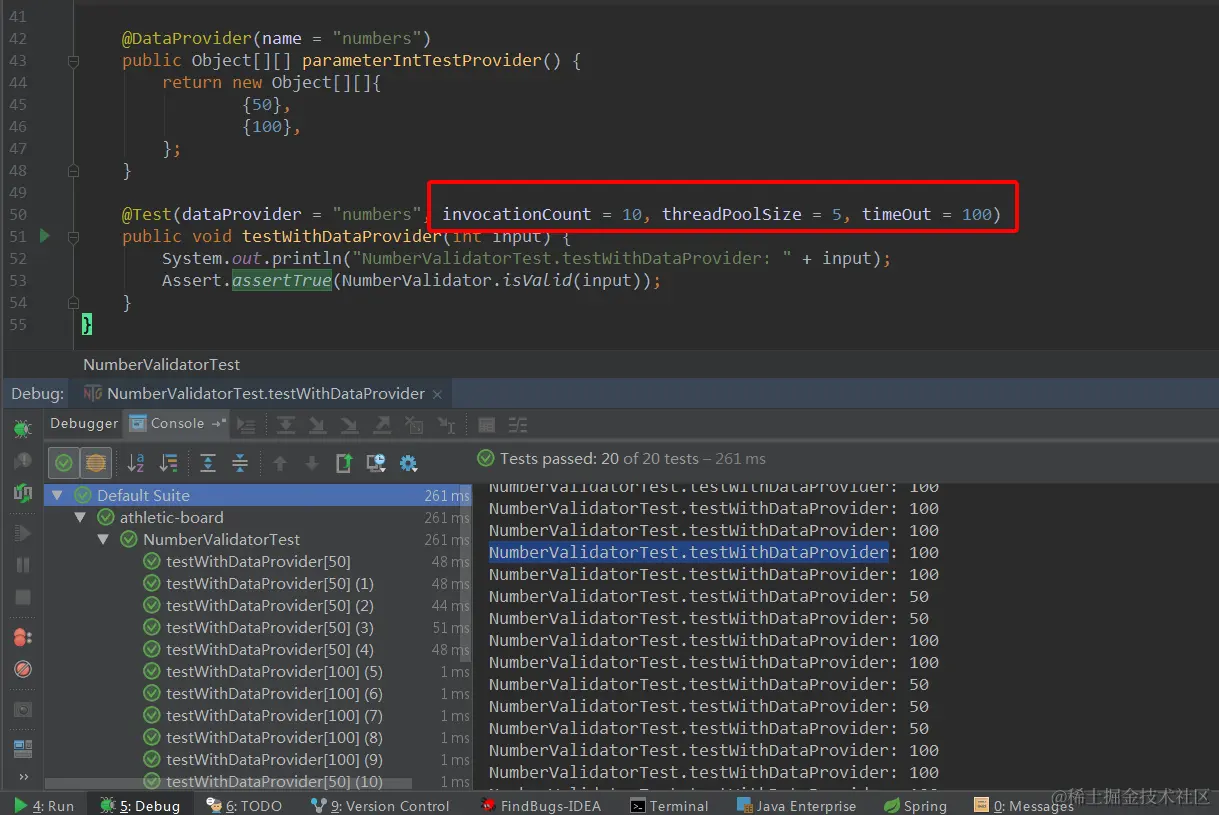Click the camera thread dump icon
Viewport: 1219px width, 815px height.
(x=22, y=709)
